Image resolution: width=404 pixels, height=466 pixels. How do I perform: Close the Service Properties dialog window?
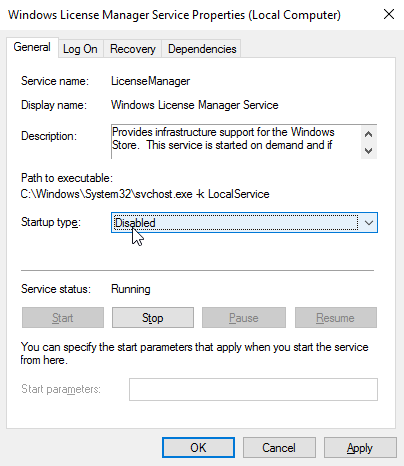point(389,14)
